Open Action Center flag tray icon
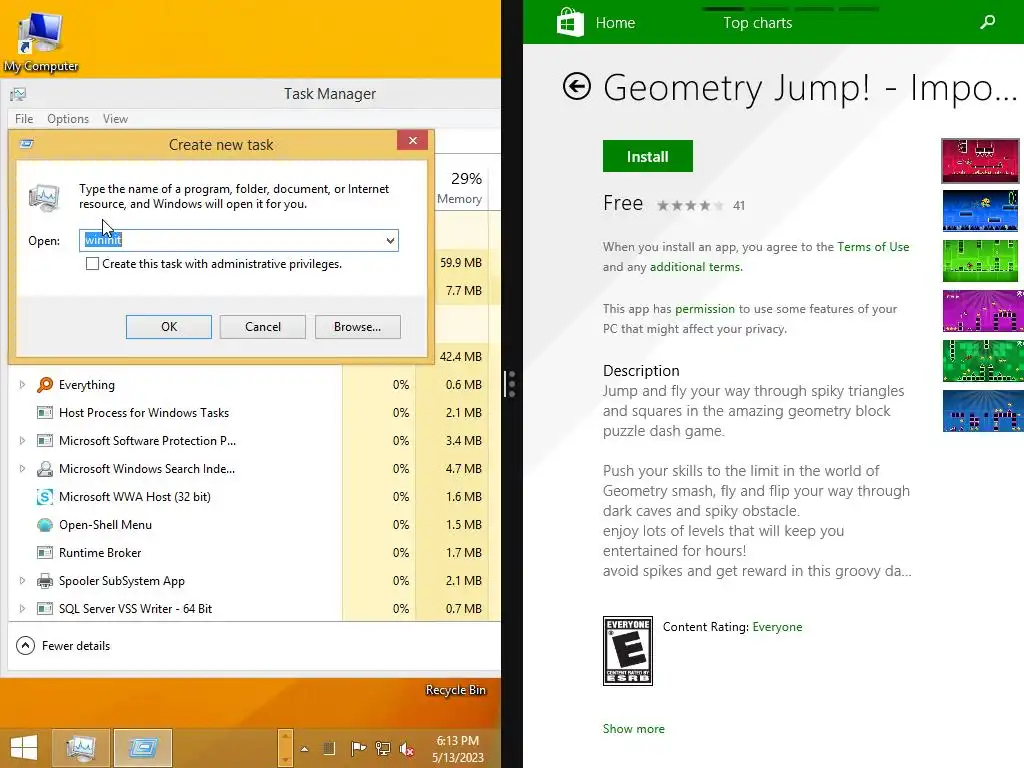 point(358,748)
